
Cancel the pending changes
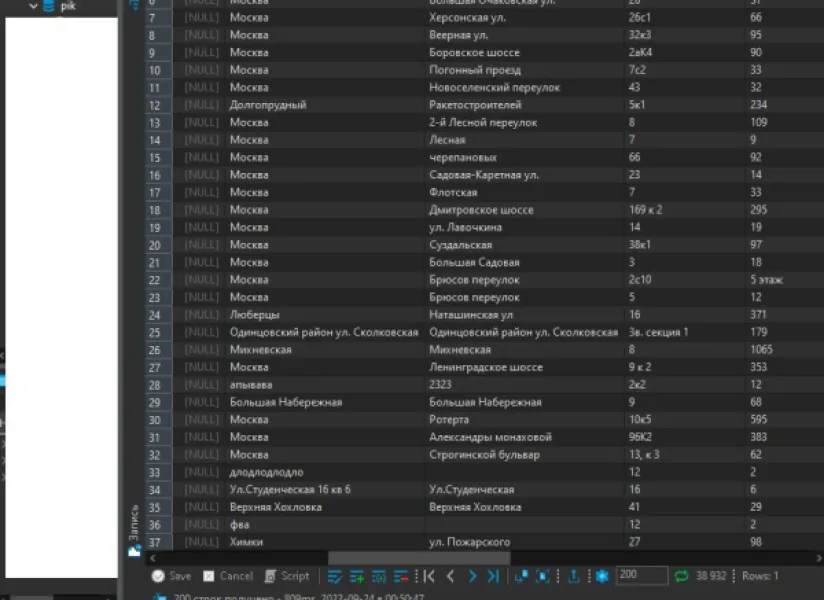(x=228, y=576)
